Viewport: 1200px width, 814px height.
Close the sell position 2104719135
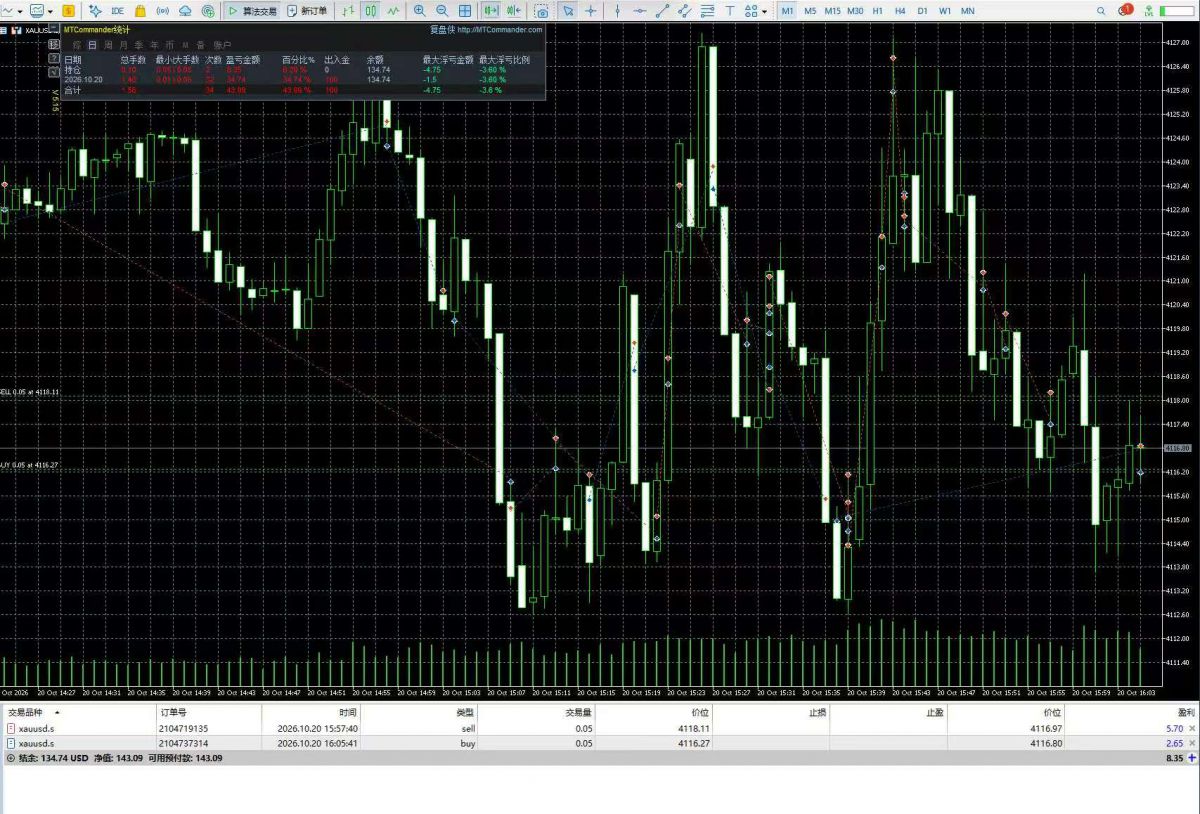tap(1192, 728)
